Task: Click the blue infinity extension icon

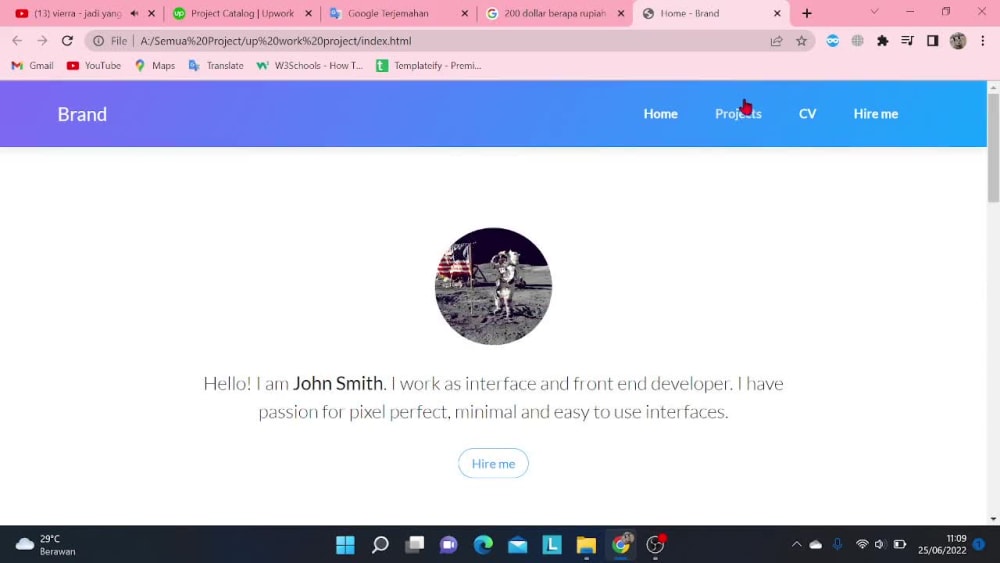Action: (832, 41)
